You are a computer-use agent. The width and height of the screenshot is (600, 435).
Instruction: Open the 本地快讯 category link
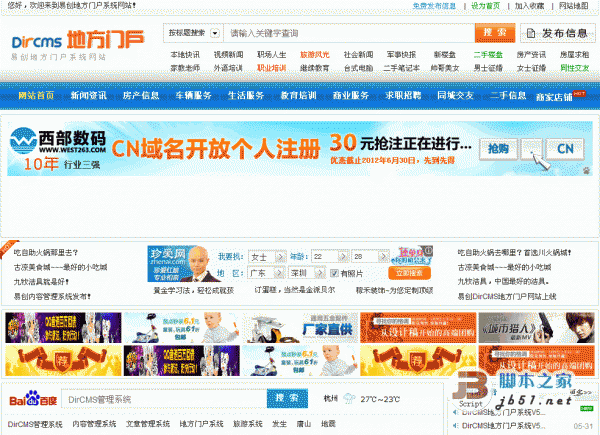tap(185, 55)
